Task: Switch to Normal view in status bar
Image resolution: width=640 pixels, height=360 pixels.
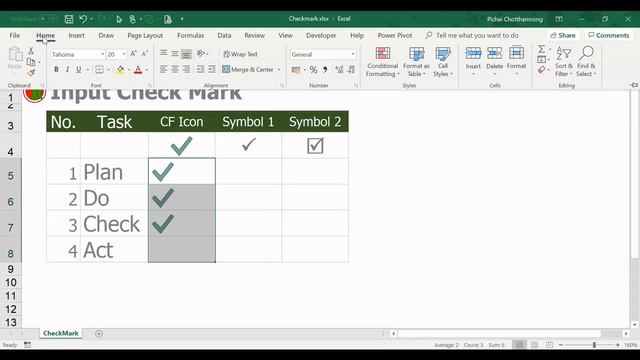Action: click(x=519, y=345)
